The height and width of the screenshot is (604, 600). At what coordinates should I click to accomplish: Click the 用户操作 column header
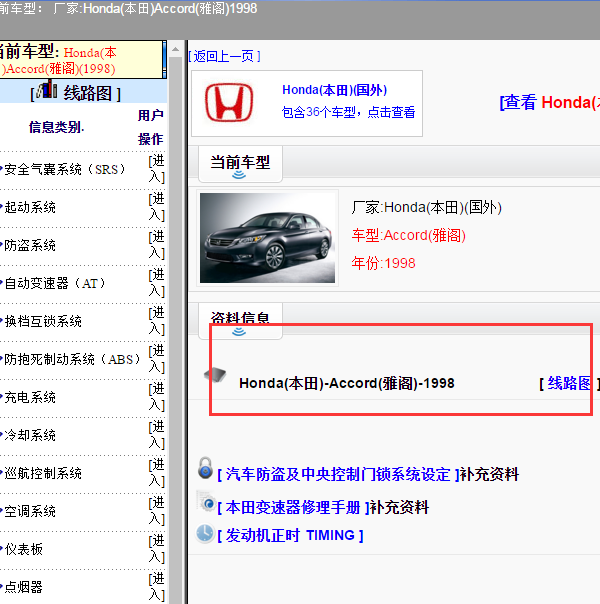point(151,127)
